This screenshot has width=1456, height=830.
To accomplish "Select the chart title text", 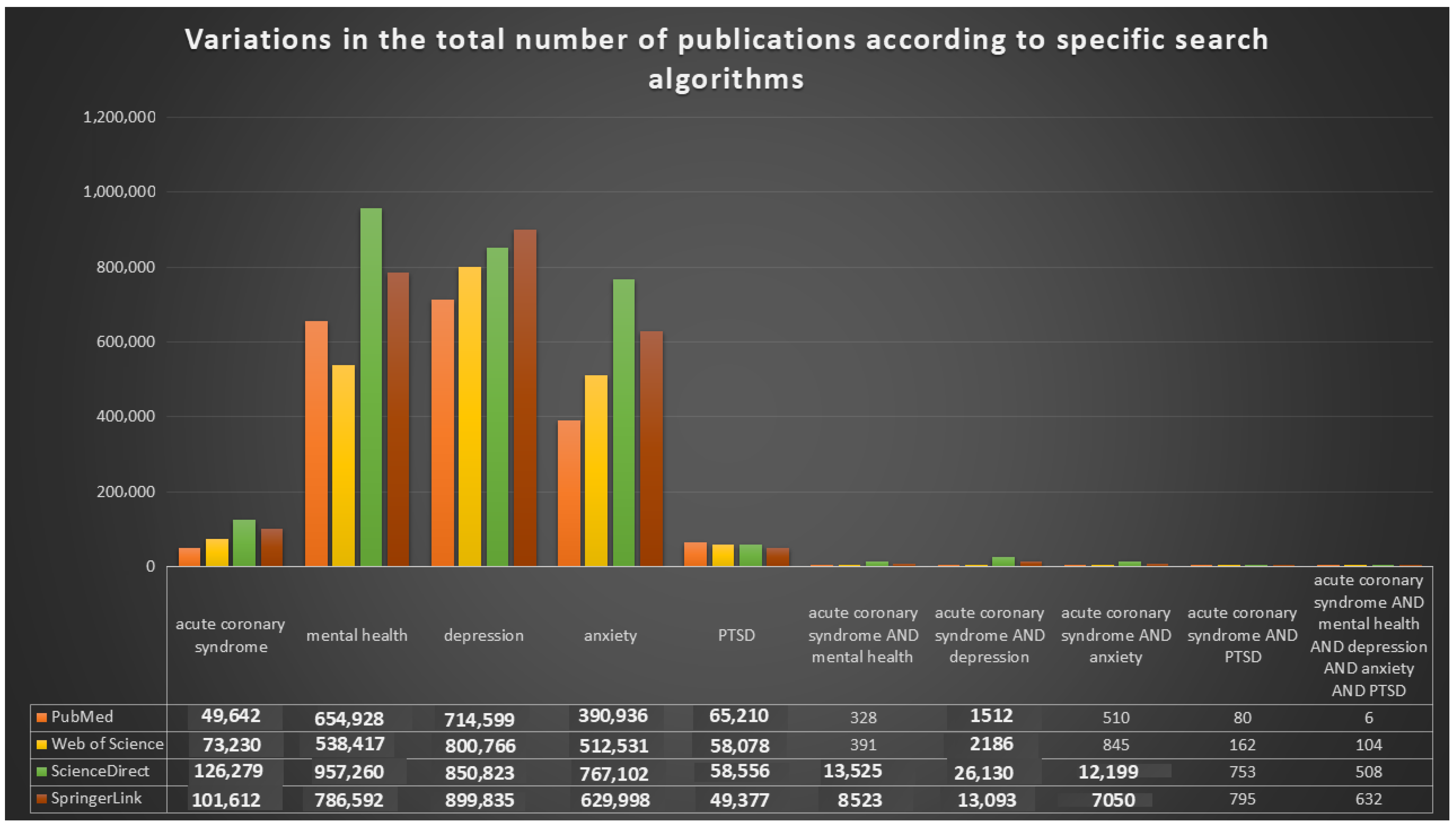I will tap(726, 58).
